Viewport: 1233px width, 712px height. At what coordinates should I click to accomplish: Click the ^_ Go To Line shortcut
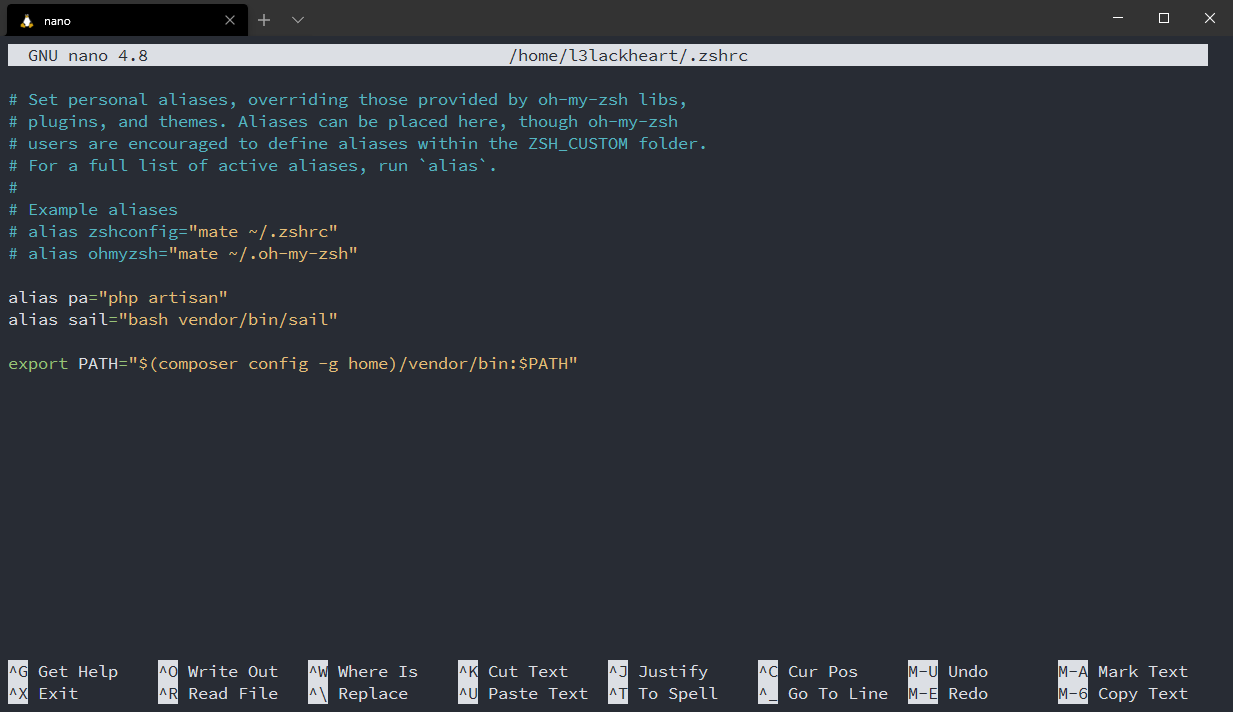pos(823,694)
